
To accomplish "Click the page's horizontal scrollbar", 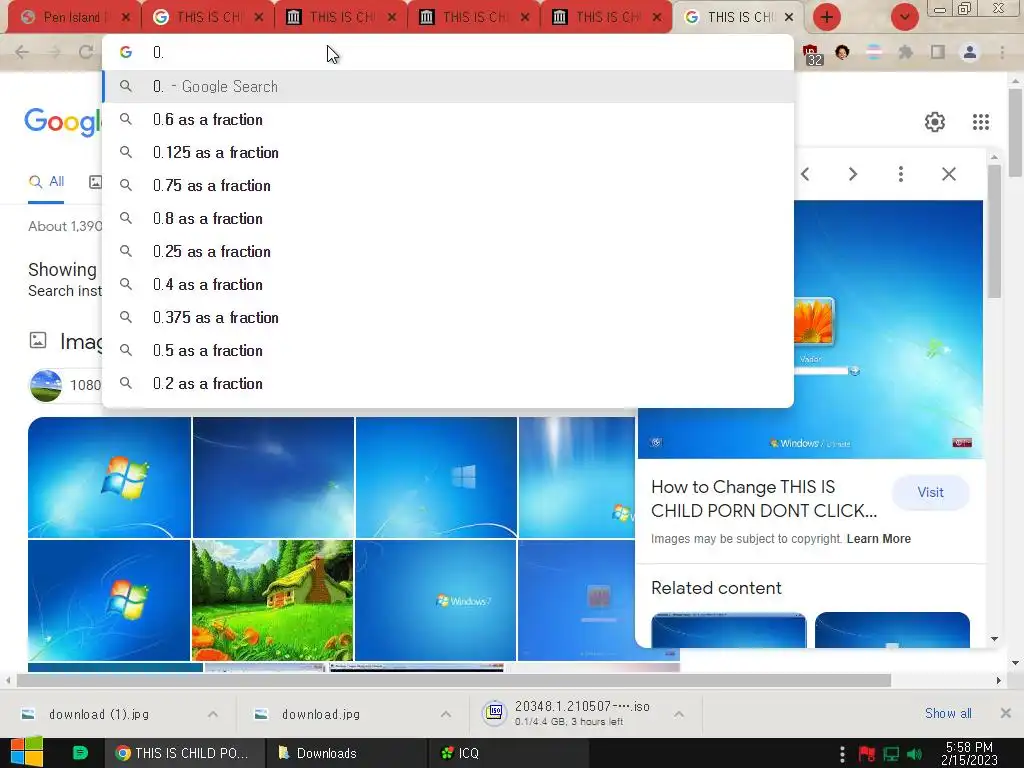I will (454, 680).
